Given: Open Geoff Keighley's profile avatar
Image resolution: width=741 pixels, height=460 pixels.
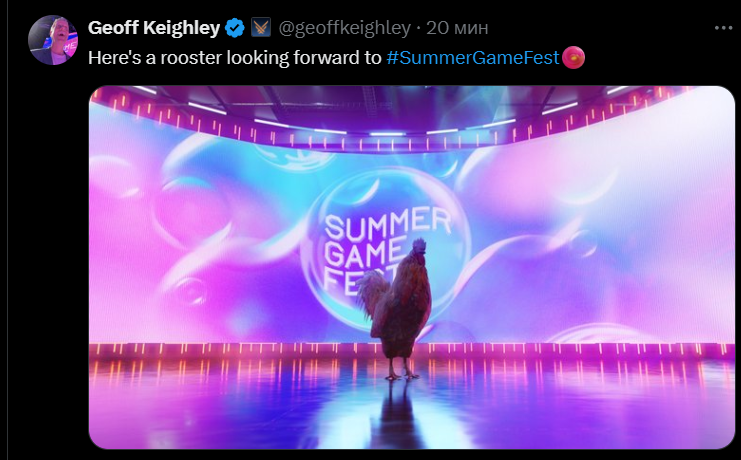Looking at the screenshot, I should 53,40.
